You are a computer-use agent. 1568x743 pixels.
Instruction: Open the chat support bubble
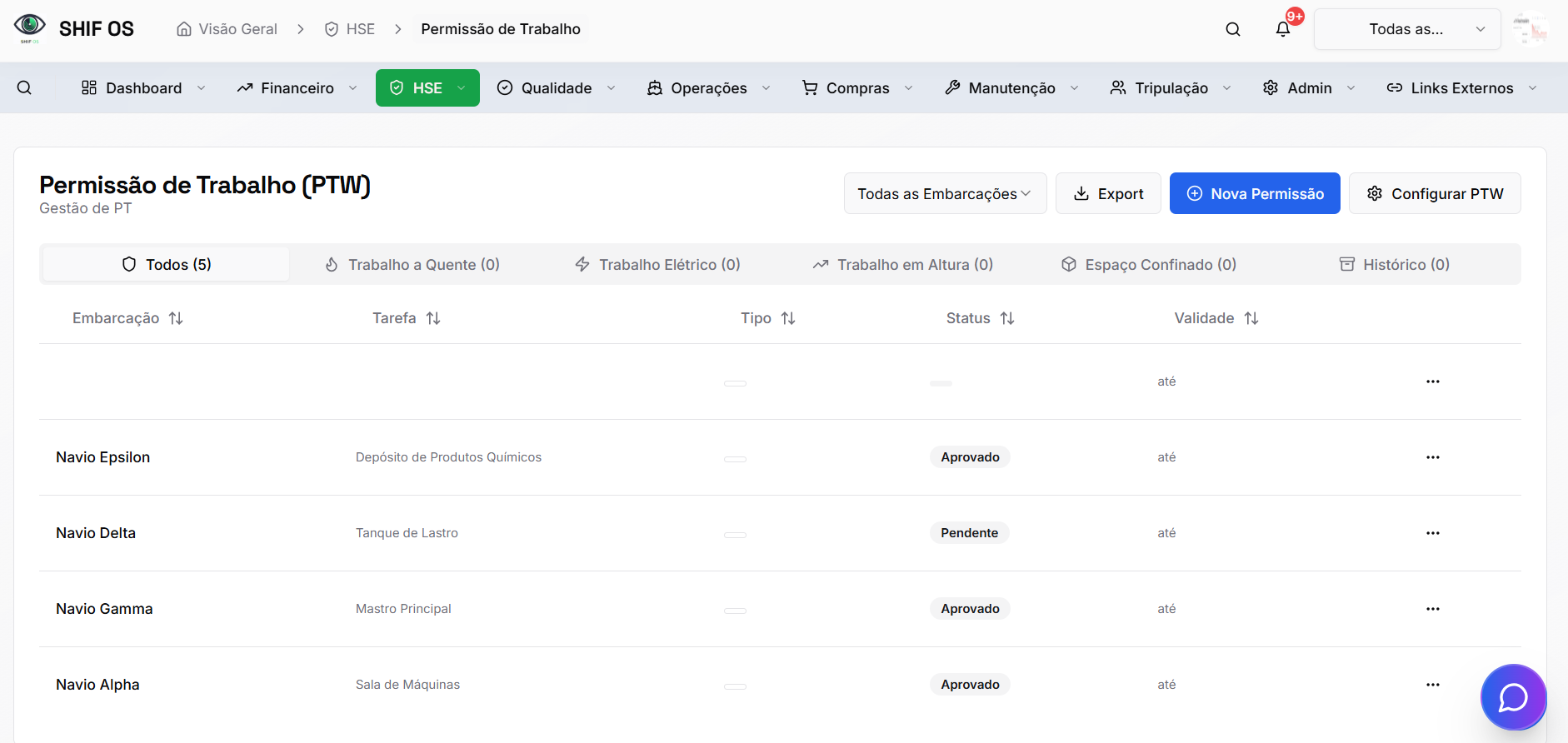tap(1512, 697)
